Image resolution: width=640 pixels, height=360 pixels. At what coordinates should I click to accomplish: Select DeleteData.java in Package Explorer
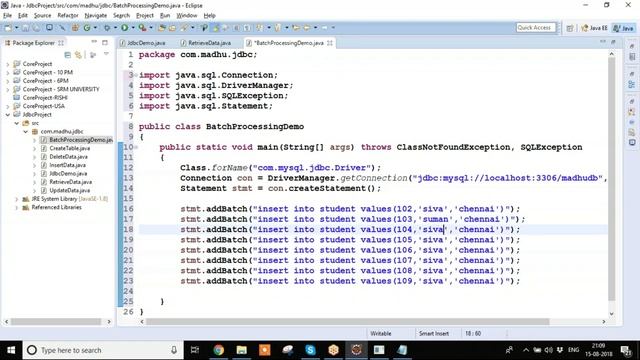pyautogui.click(x=69, y=157)
